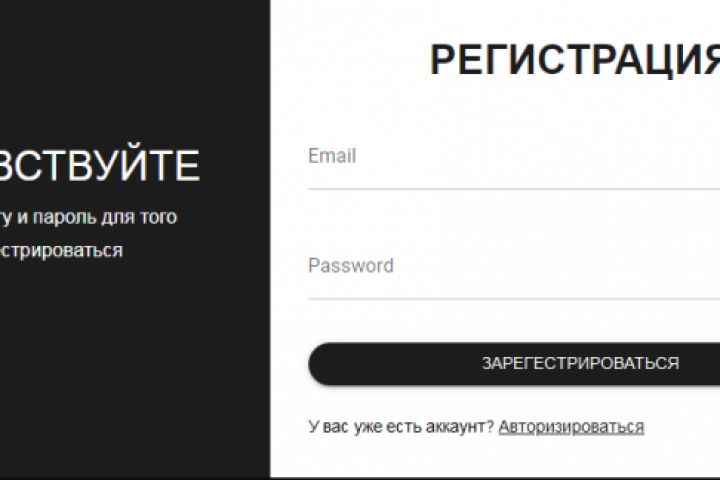The image size is (720, 480).
Task: Click the "и пароль для того" description line
Action: tap(95, 216)
